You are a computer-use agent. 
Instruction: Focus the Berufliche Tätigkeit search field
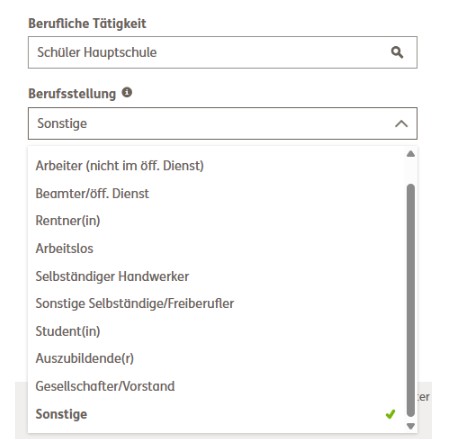coord(223,52)
